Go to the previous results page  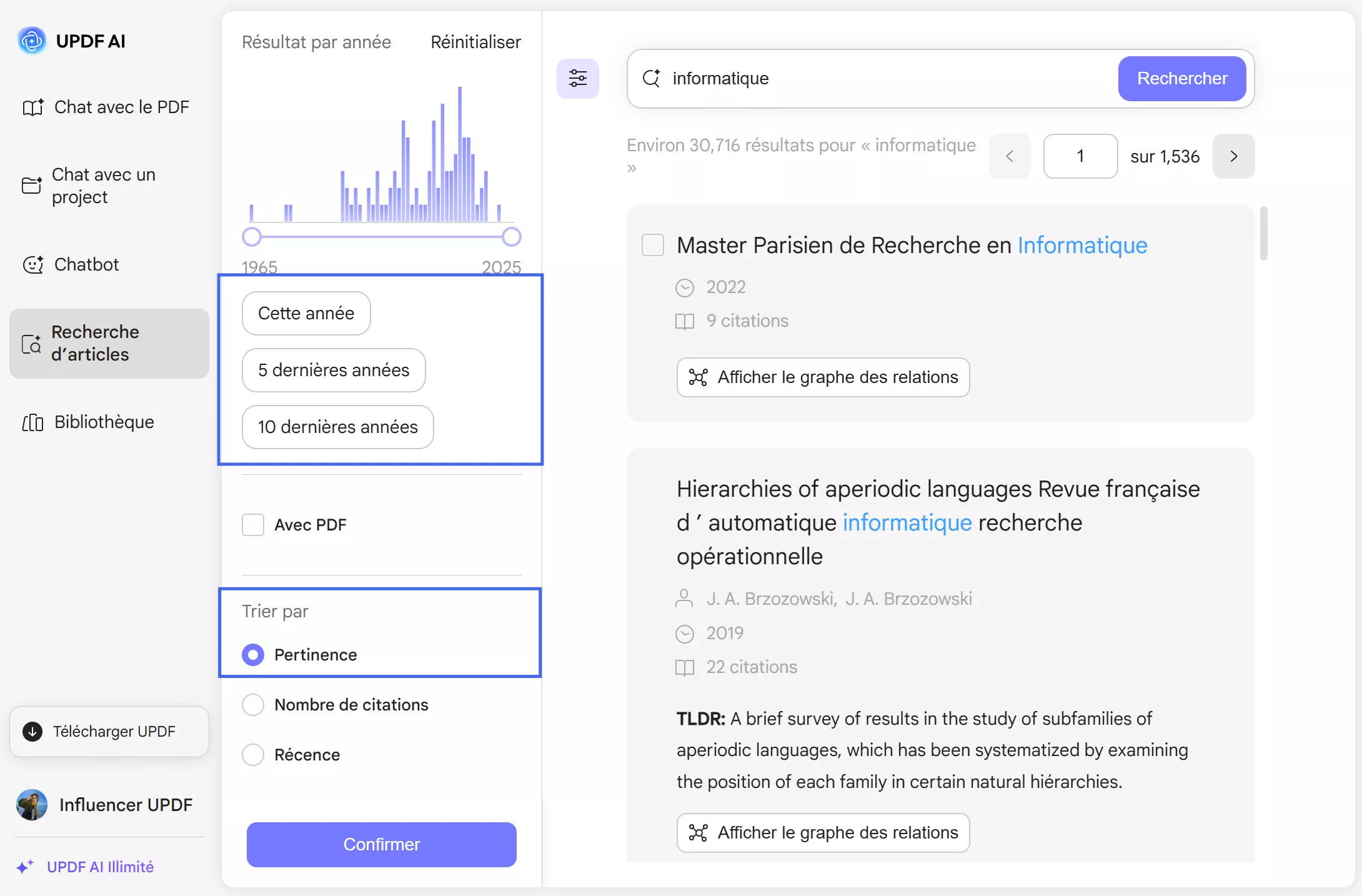(1010, 156)
